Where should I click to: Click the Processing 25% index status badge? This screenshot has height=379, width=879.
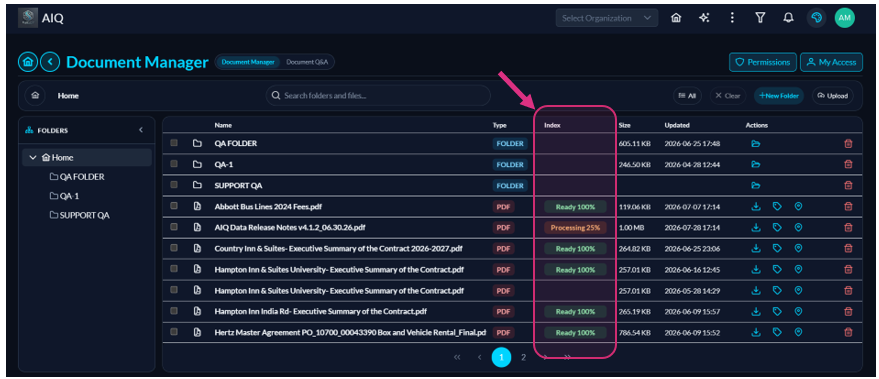(575, 228)
